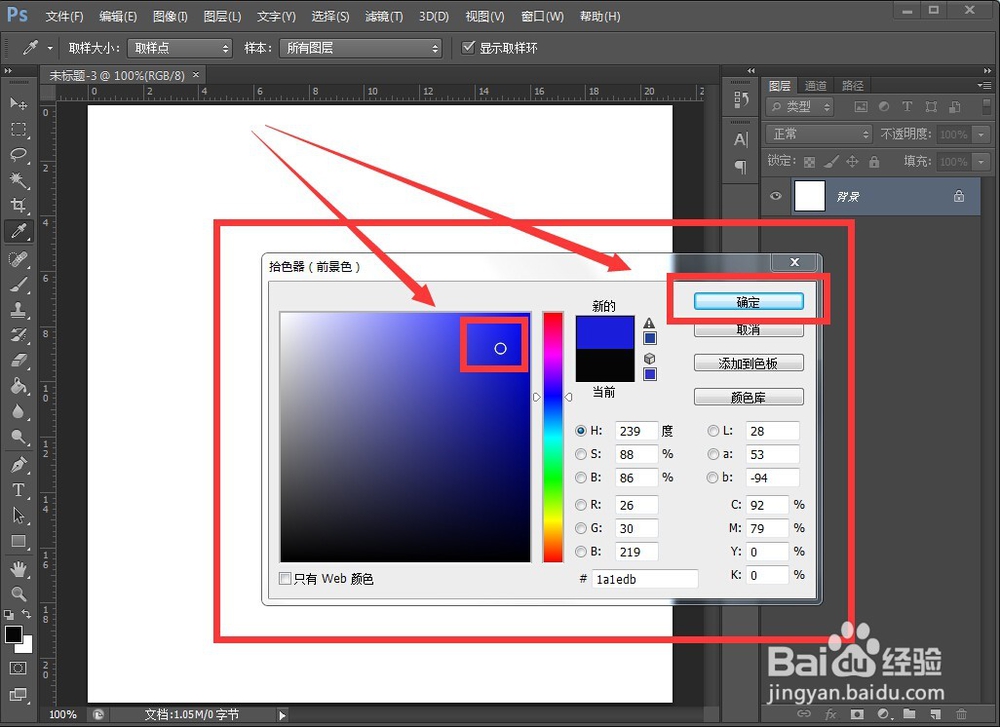Open the Image menu
This screenshot has width=1000, height=727.
point(170,16)
